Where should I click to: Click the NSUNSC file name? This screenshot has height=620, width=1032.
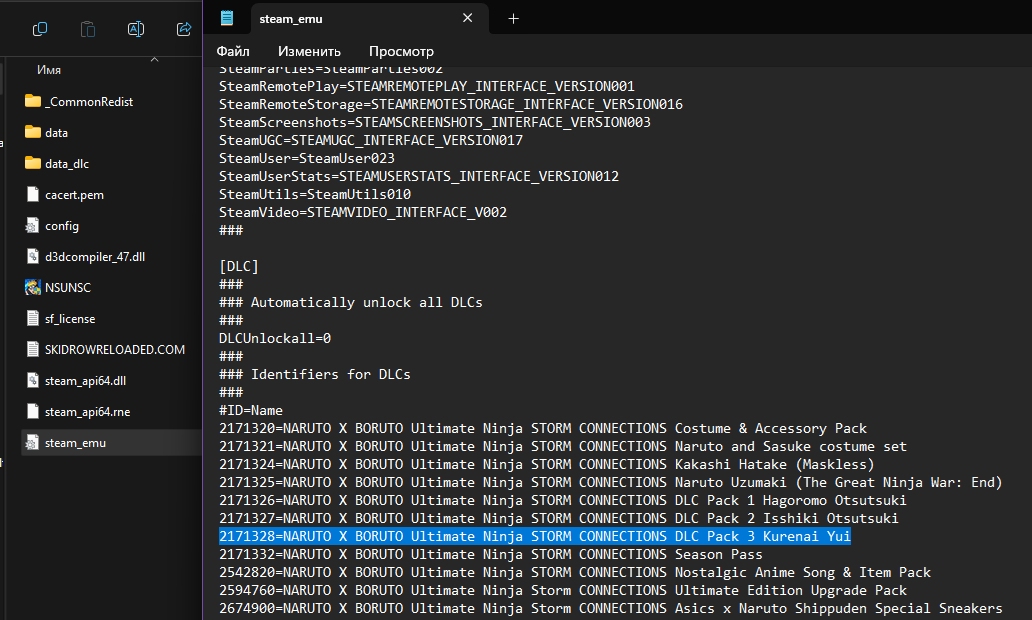coord(68,288)
